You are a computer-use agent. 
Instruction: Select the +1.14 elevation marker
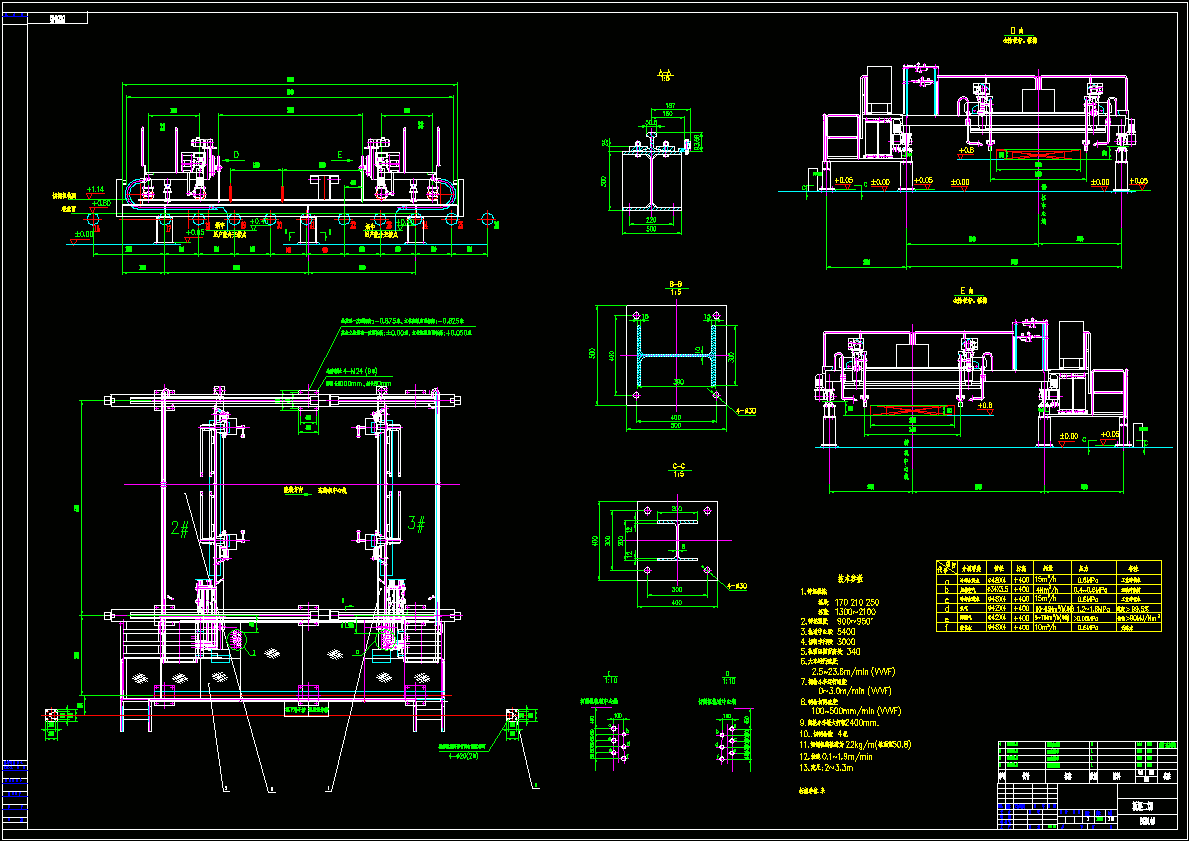(96, 190)
